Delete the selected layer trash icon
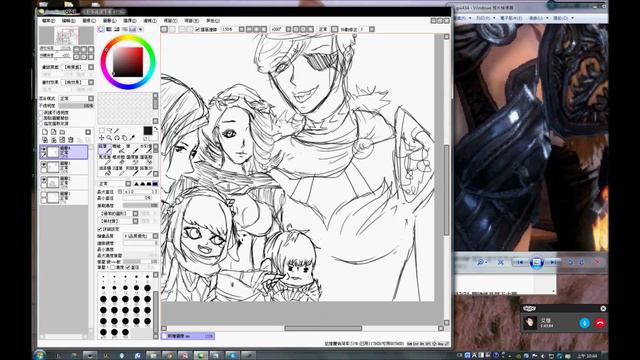 [x=71, y=140]
